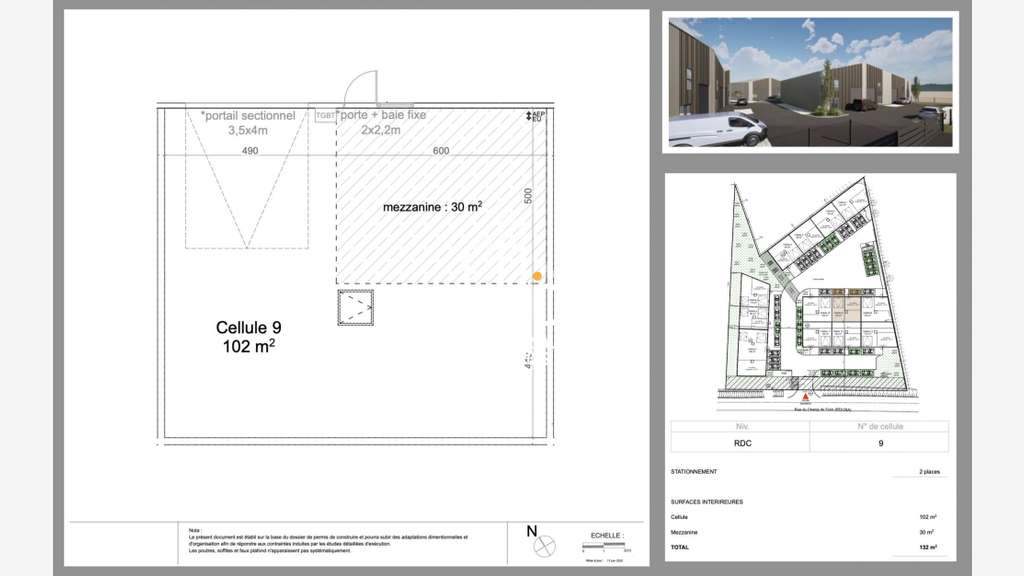Select the "Cellule" surface row label

(679, 517)
